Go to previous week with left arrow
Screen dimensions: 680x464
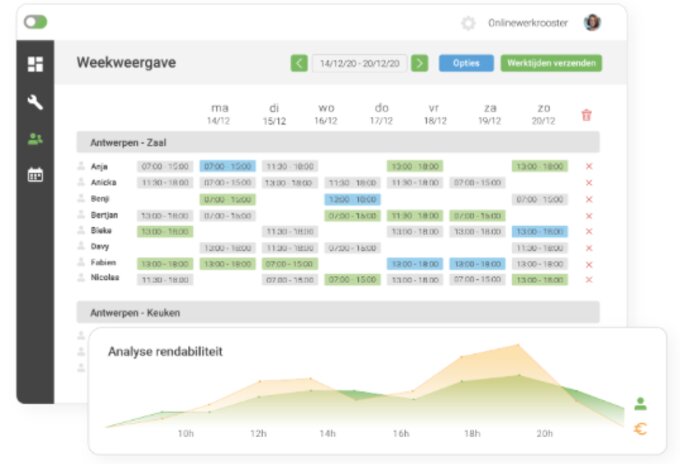[299, 63]
